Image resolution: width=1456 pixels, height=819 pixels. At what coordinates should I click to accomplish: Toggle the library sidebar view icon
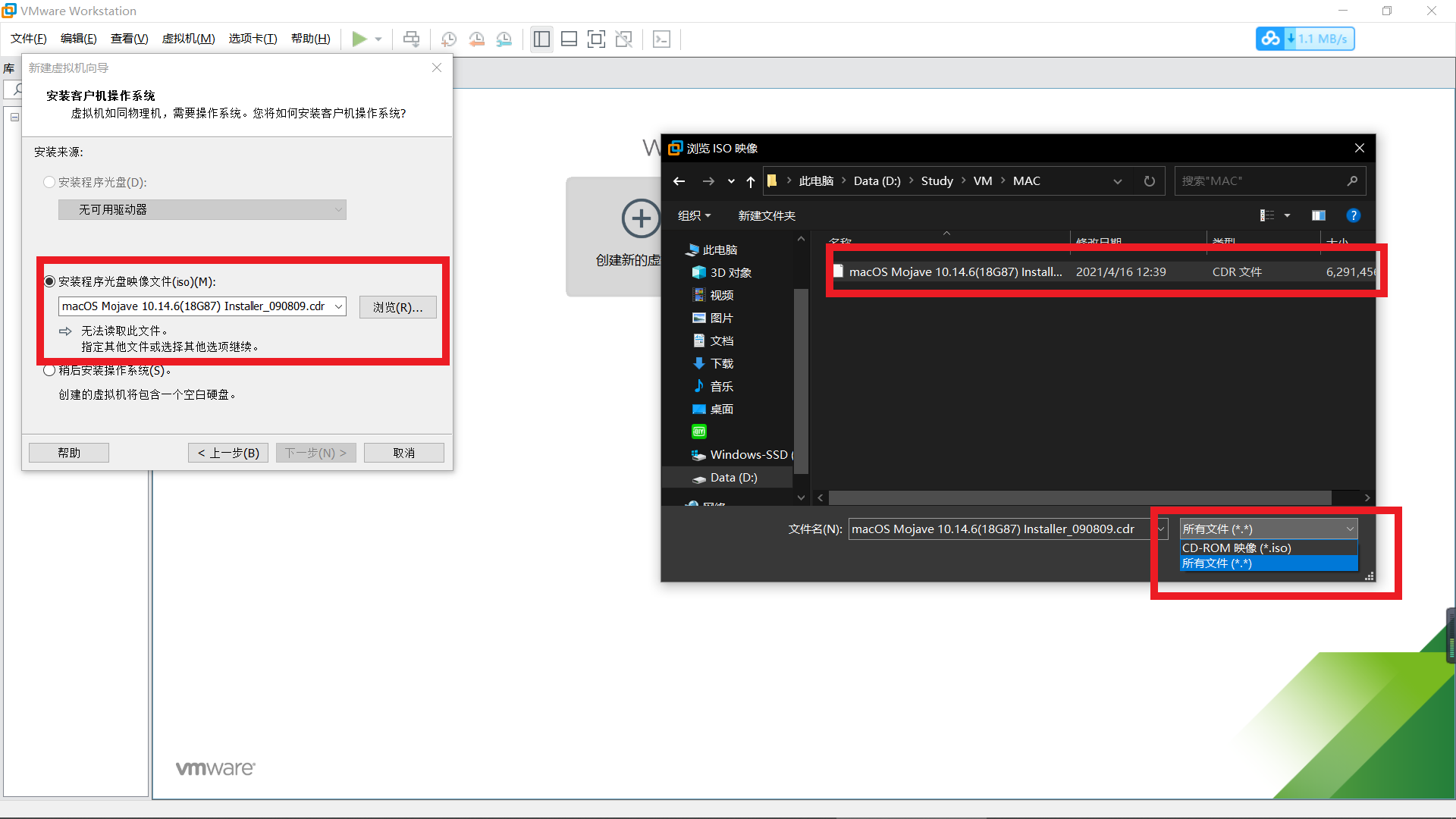tap(541, 39)
